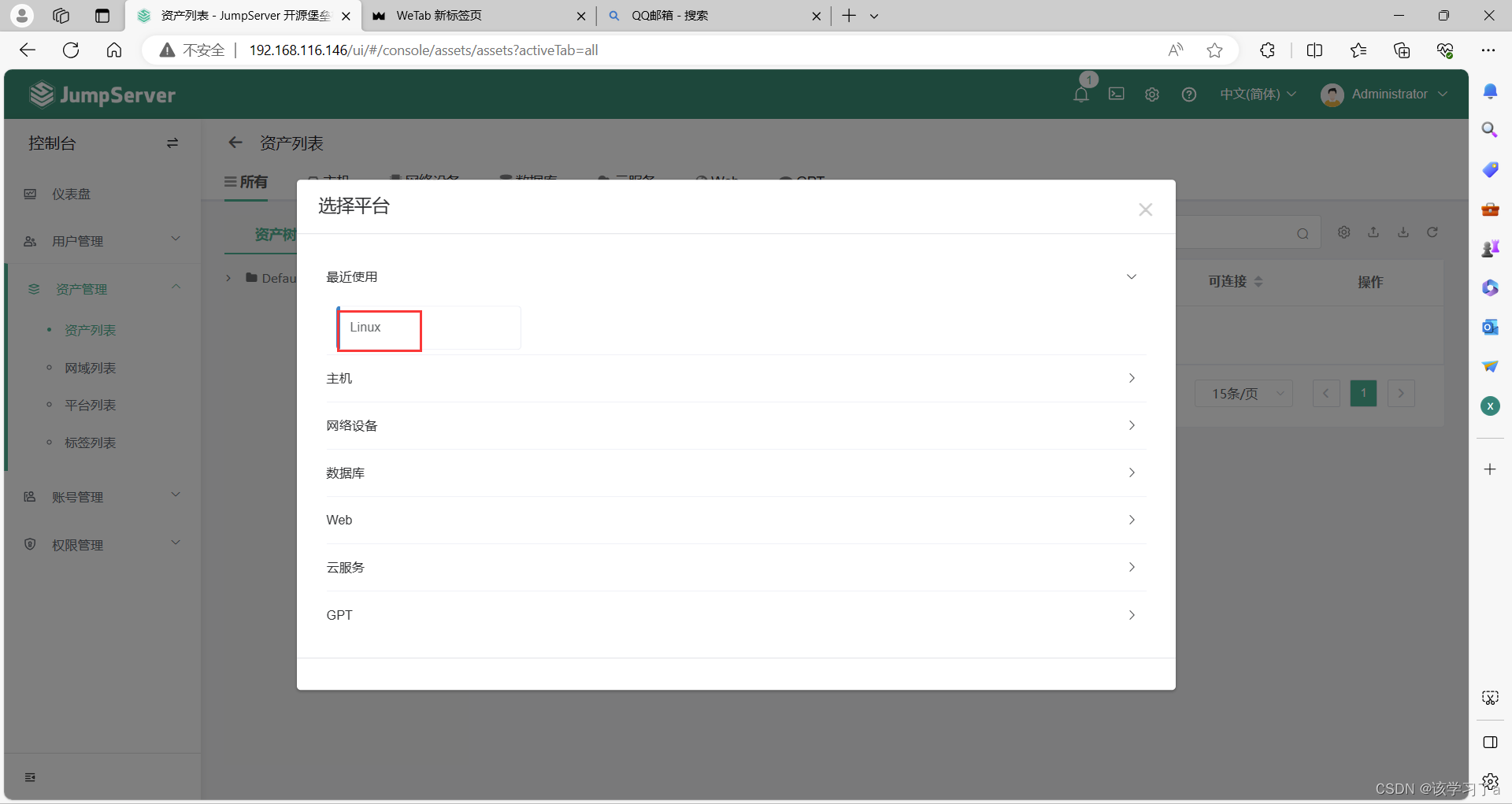Expand the Default node in asset tree
1512x804 pixels.
tap(228, 278)
